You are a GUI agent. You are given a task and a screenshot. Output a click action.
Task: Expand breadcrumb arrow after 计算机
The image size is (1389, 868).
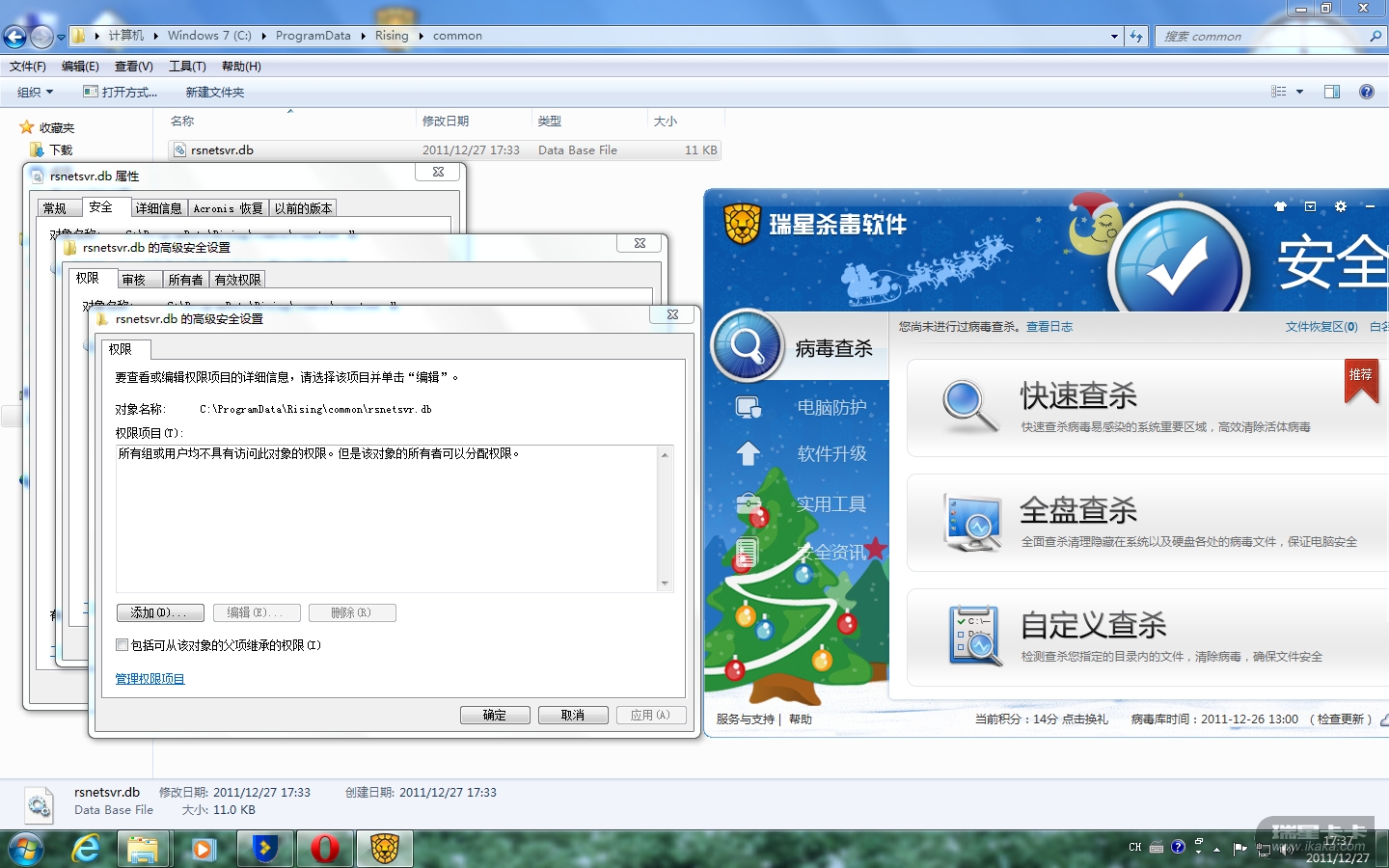point(155,36)
